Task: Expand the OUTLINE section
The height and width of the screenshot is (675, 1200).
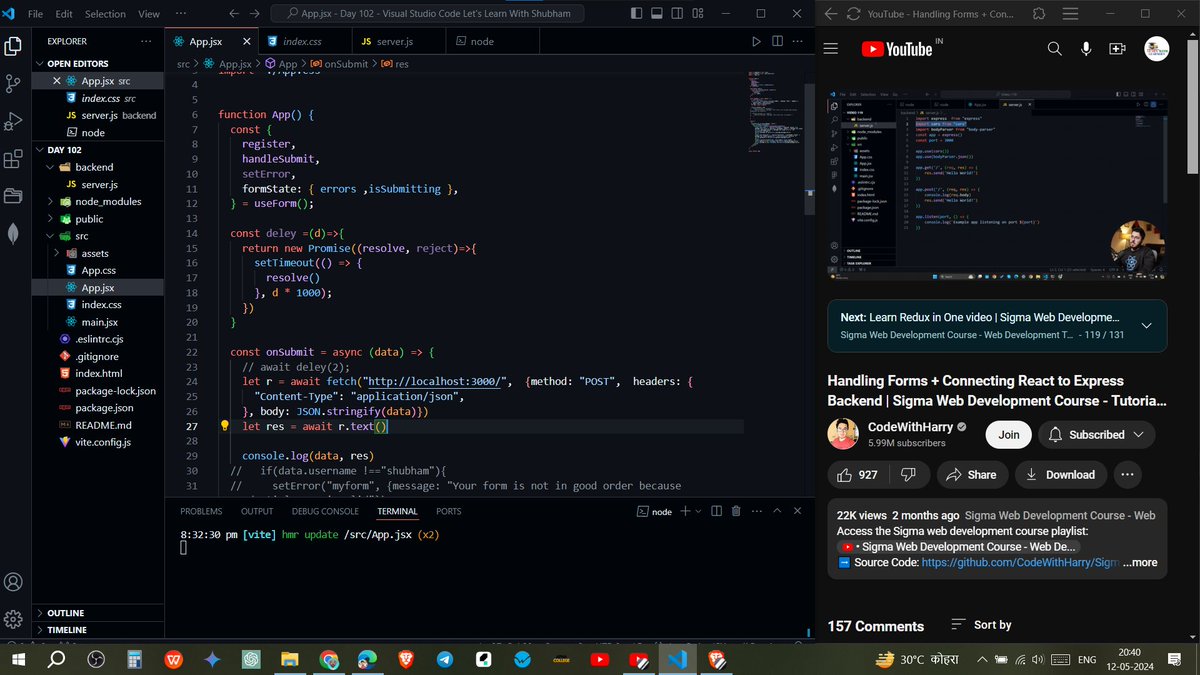Action: (100, 613)
